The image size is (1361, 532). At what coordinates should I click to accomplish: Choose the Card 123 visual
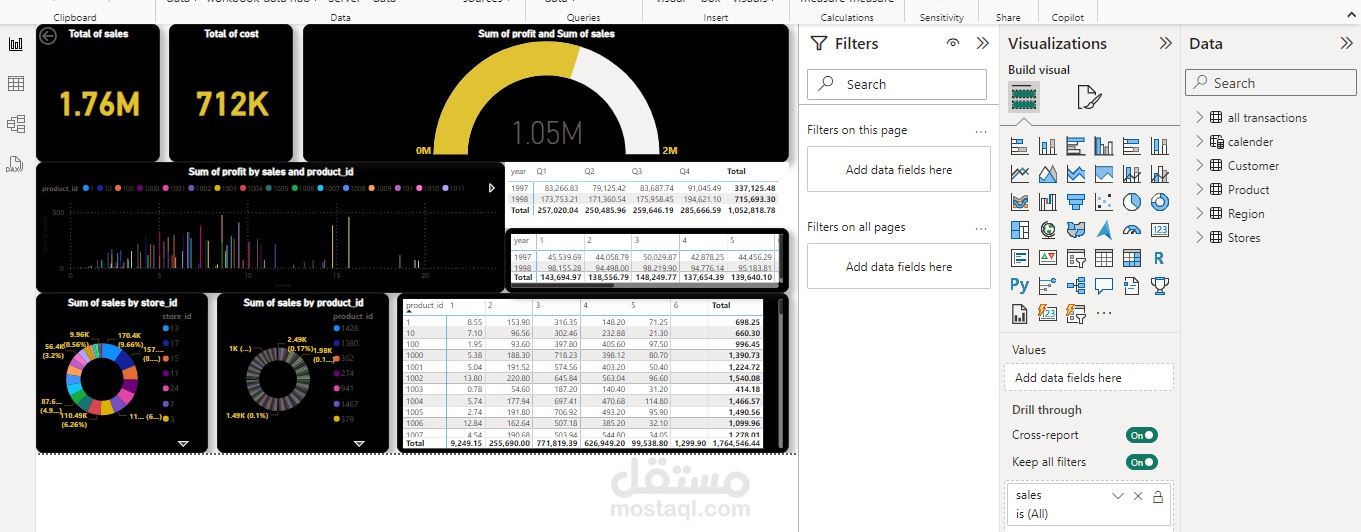[x=1160, y=230]
